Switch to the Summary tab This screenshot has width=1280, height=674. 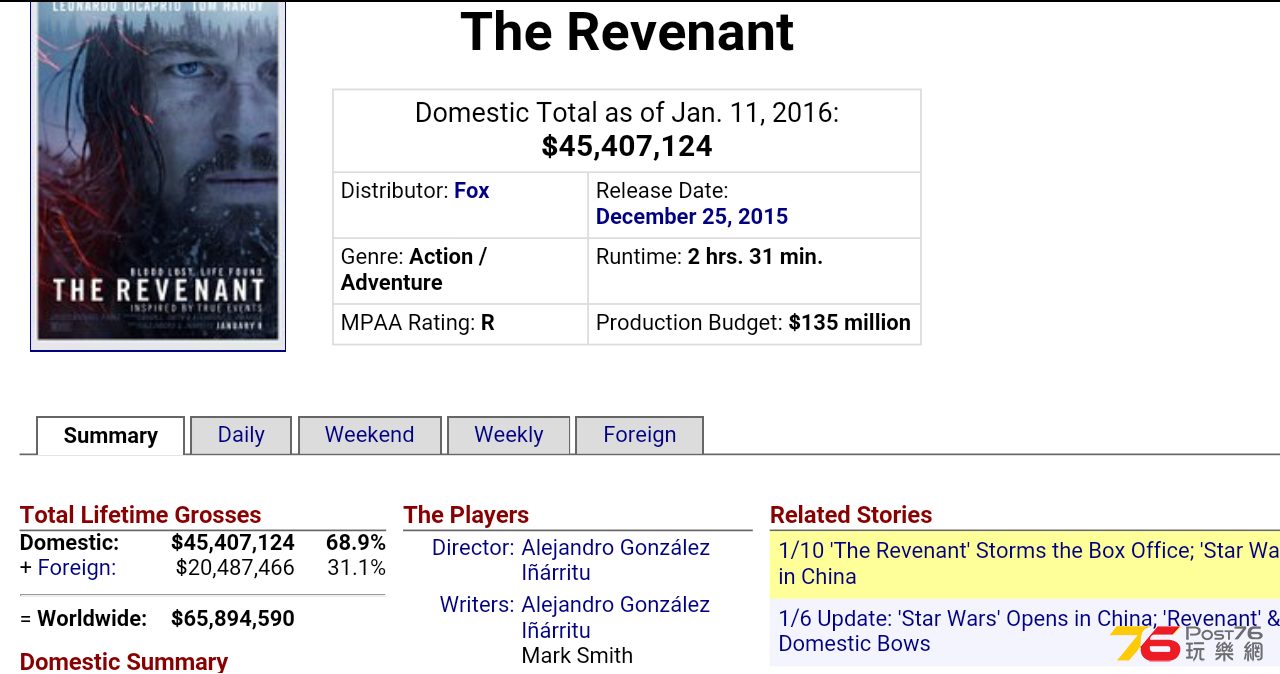(x=110, y=436)
